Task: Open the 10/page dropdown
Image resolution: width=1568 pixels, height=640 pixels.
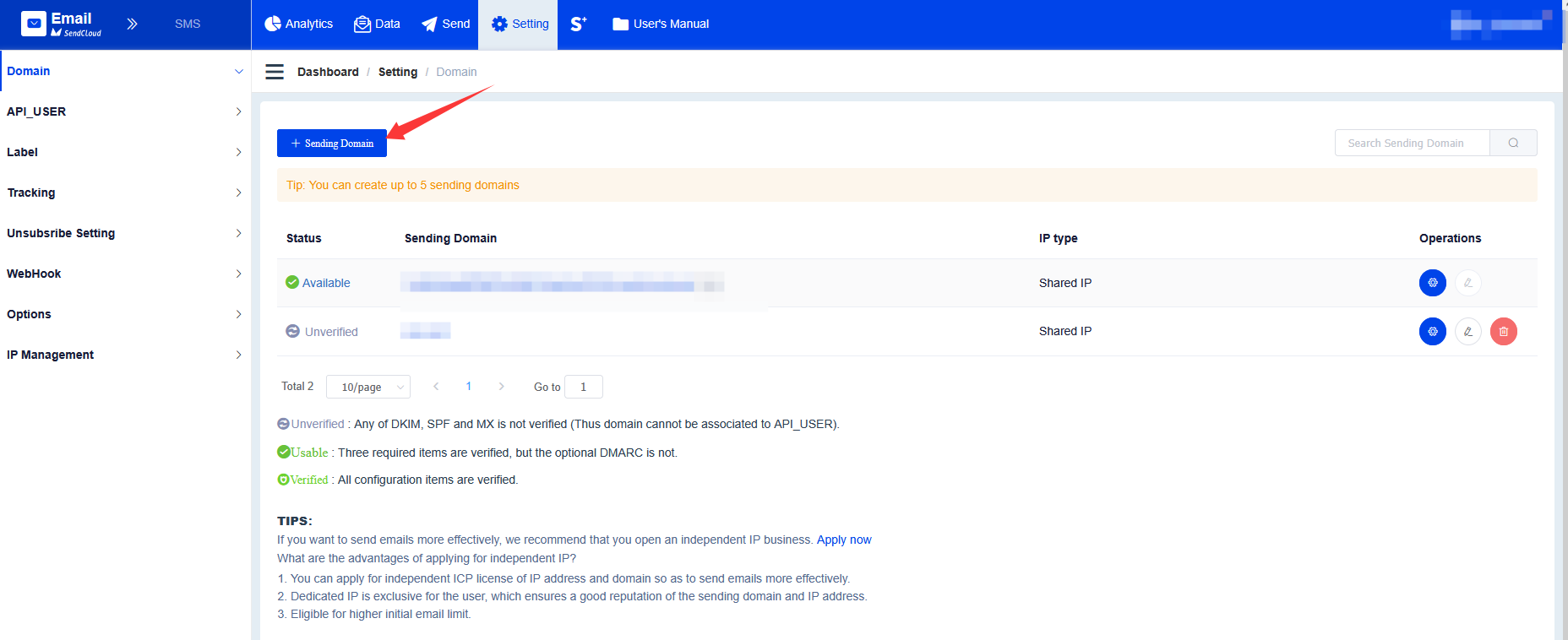Action: coord(368,387)
